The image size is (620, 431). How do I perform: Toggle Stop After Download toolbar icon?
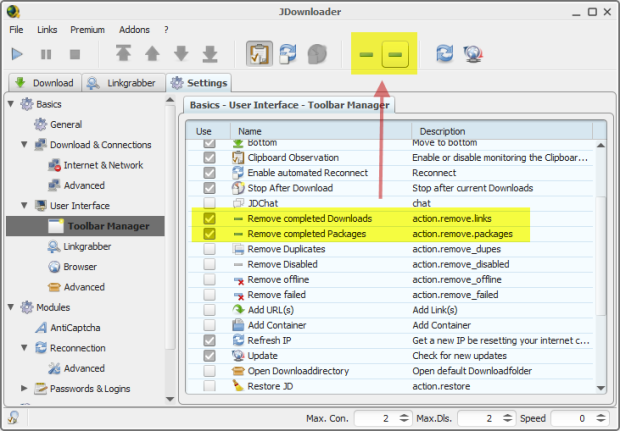point(317,54)
